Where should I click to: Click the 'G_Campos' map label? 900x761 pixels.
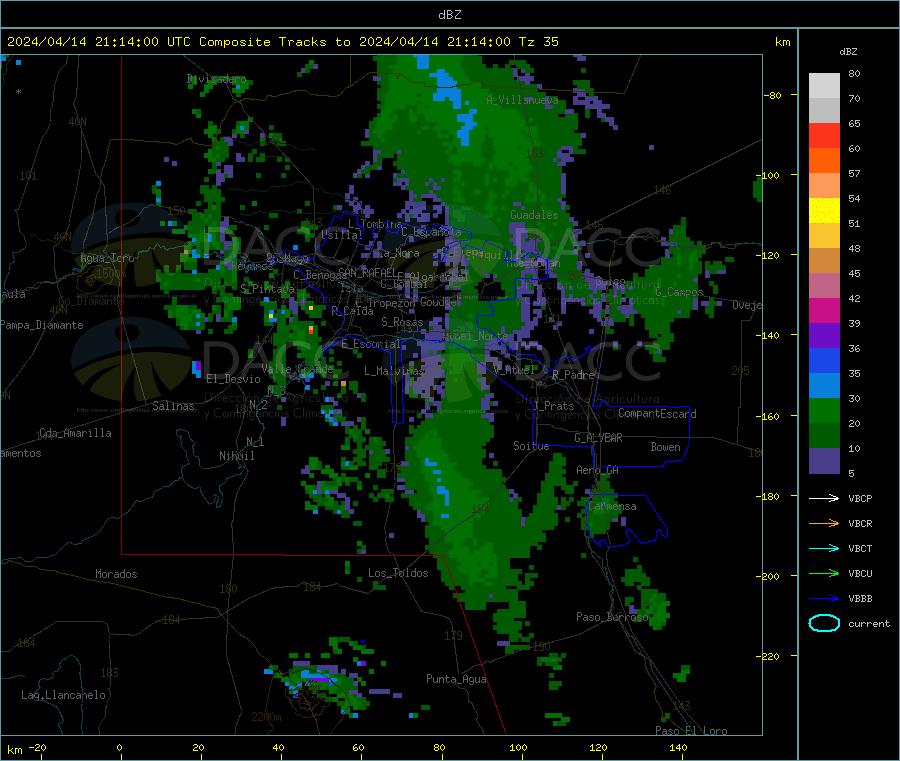(x=679, y=292)
